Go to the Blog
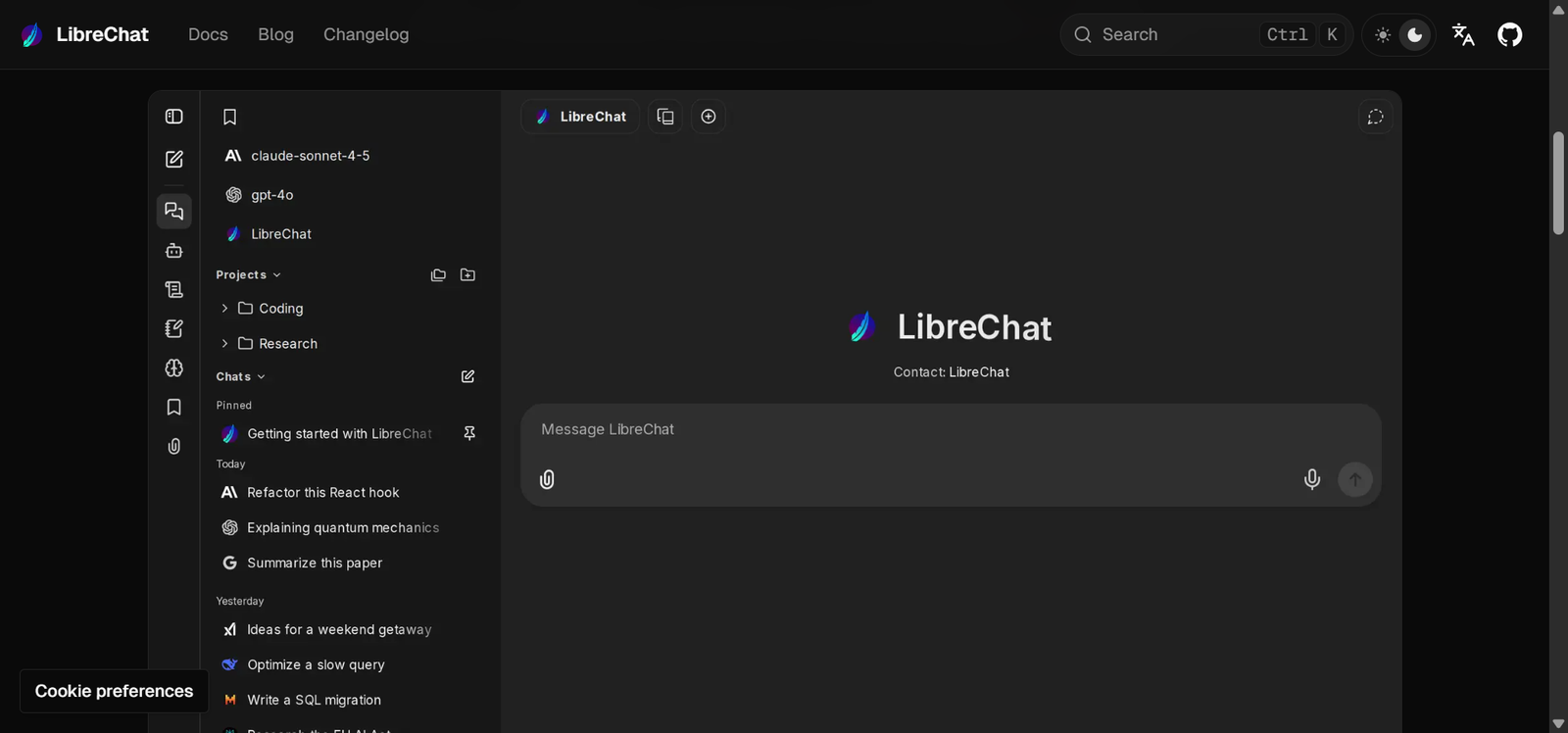 [275, 34]
